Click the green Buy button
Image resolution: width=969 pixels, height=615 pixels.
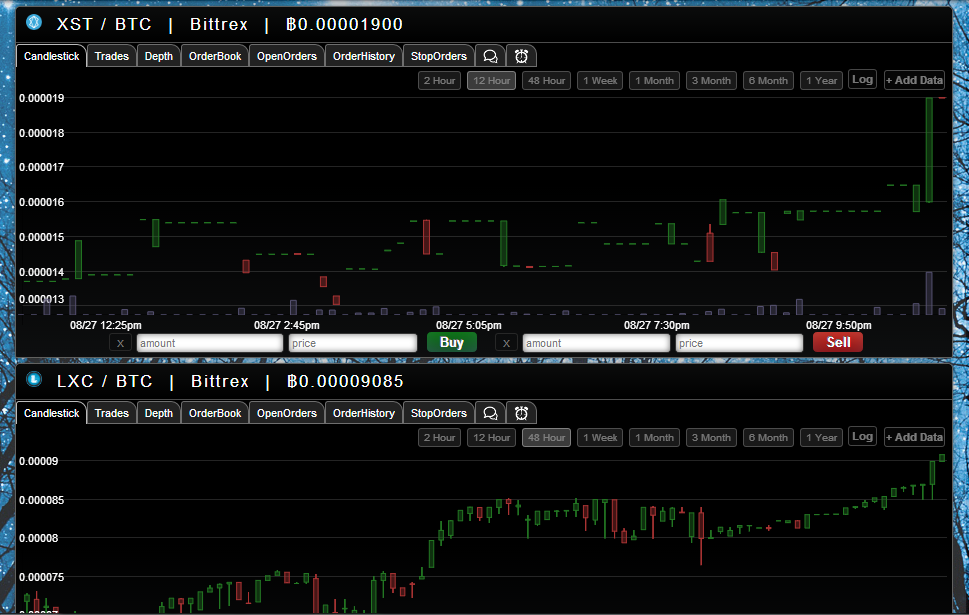coord(452,342)
